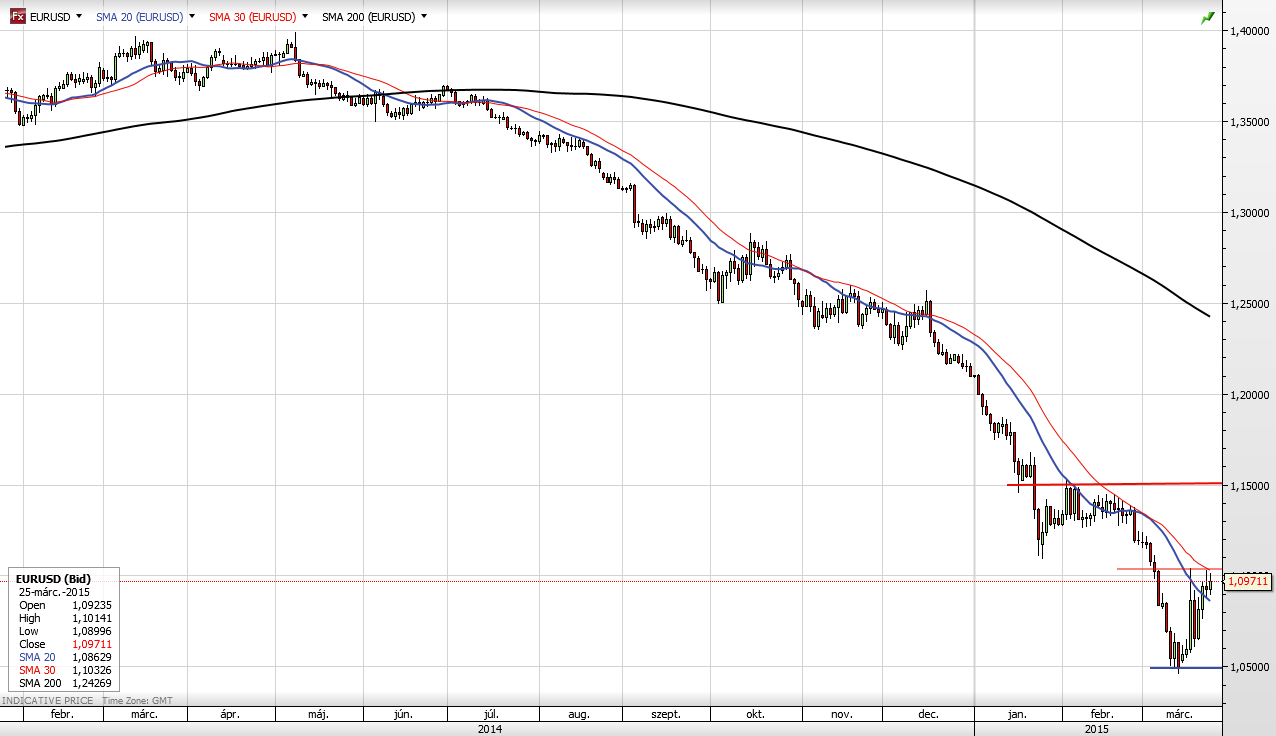Viewport: 1276px width, 736px height.
Task: Click the szept. month label on the time axis
Action: click(x=666, y=715)
